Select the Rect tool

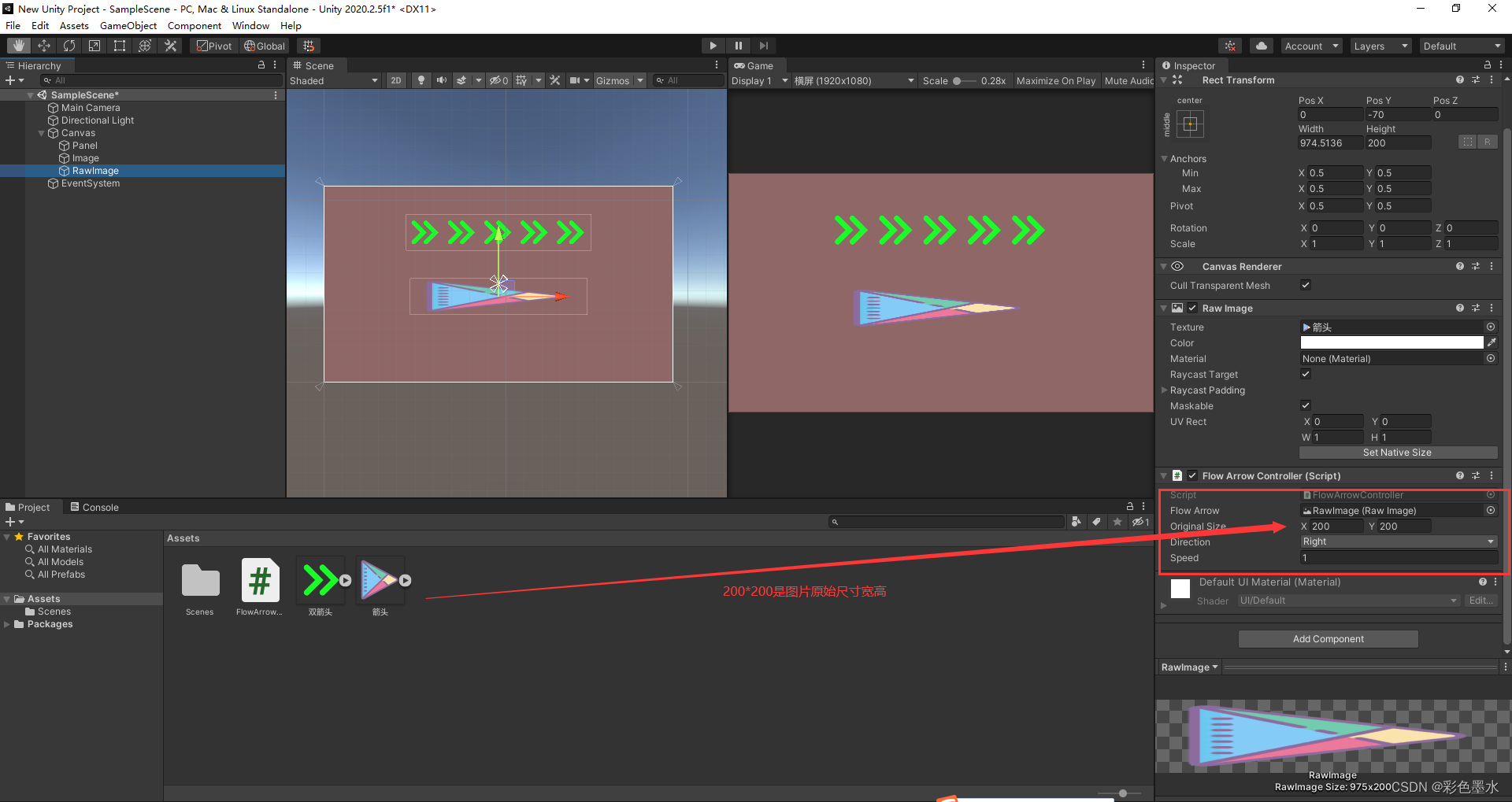click(120, 46)
